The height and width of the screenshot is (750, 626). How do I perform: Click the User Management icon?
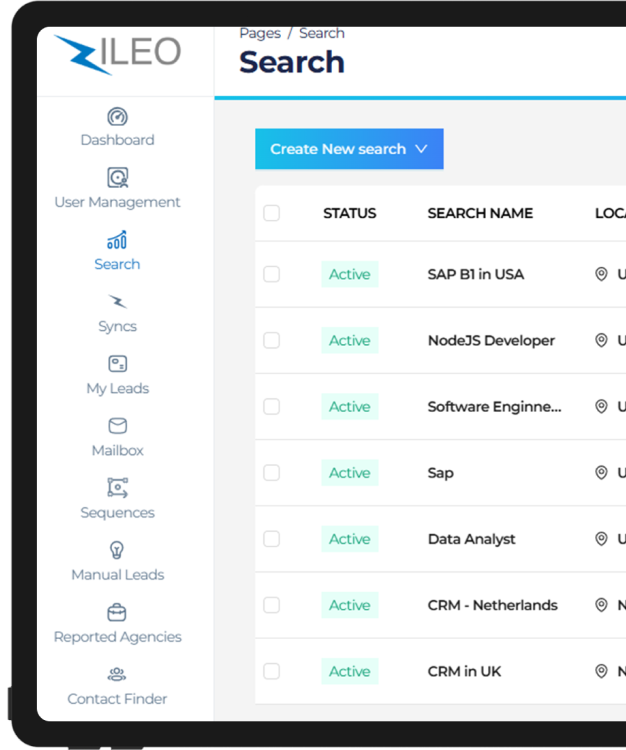(x=117, y=178)
